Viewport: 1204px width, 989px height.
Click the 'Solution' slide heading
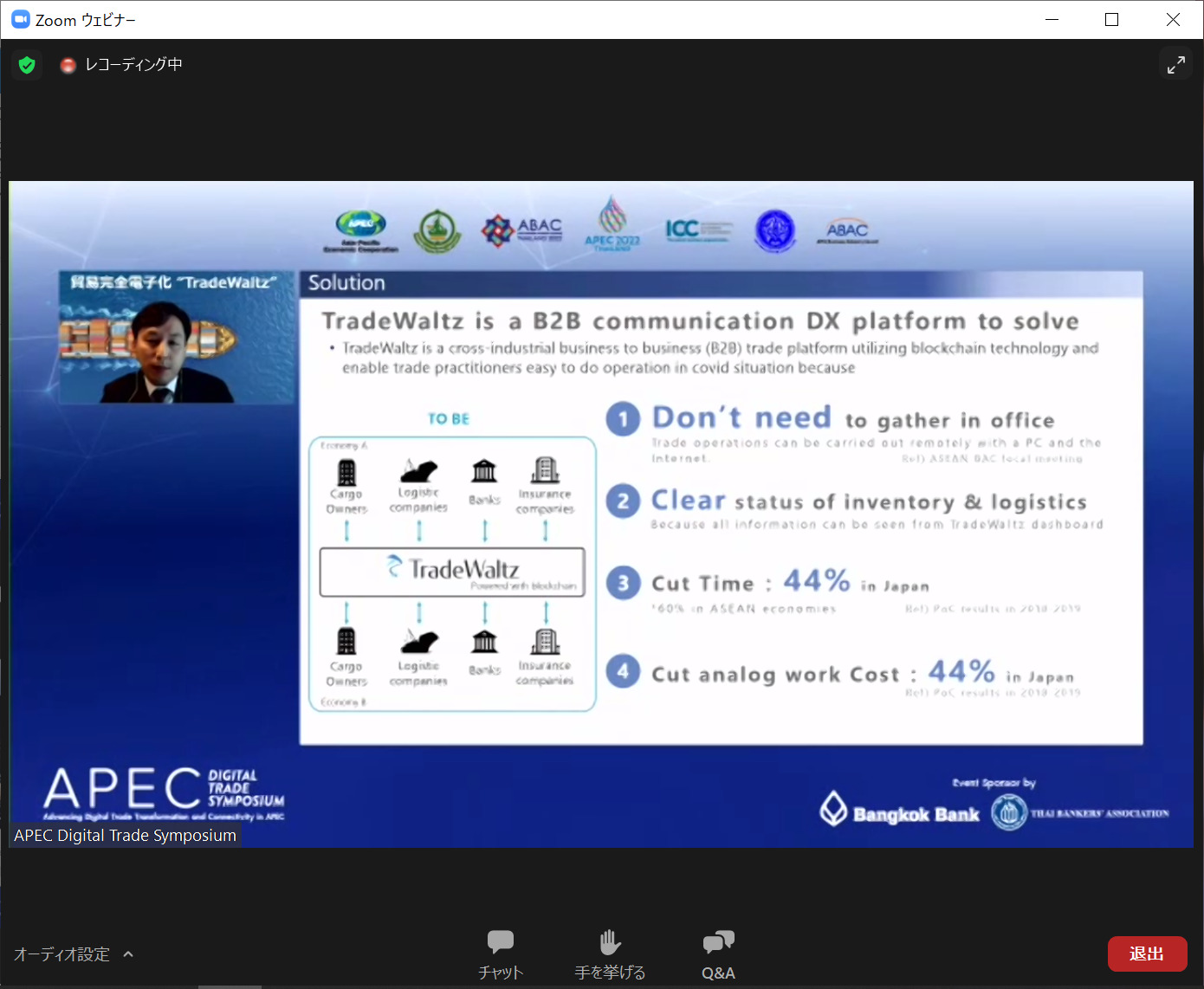[346, 283]
